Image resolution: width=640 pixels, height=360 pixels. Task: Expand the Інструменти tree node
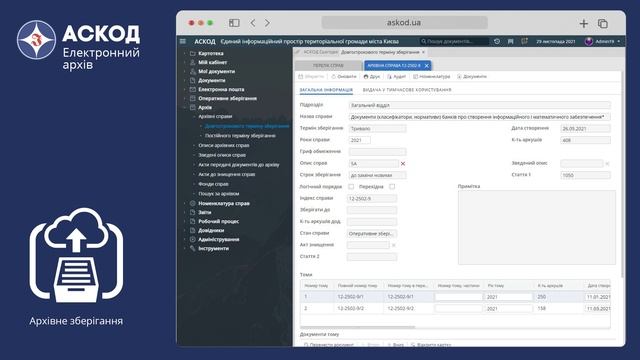(184, 248)
